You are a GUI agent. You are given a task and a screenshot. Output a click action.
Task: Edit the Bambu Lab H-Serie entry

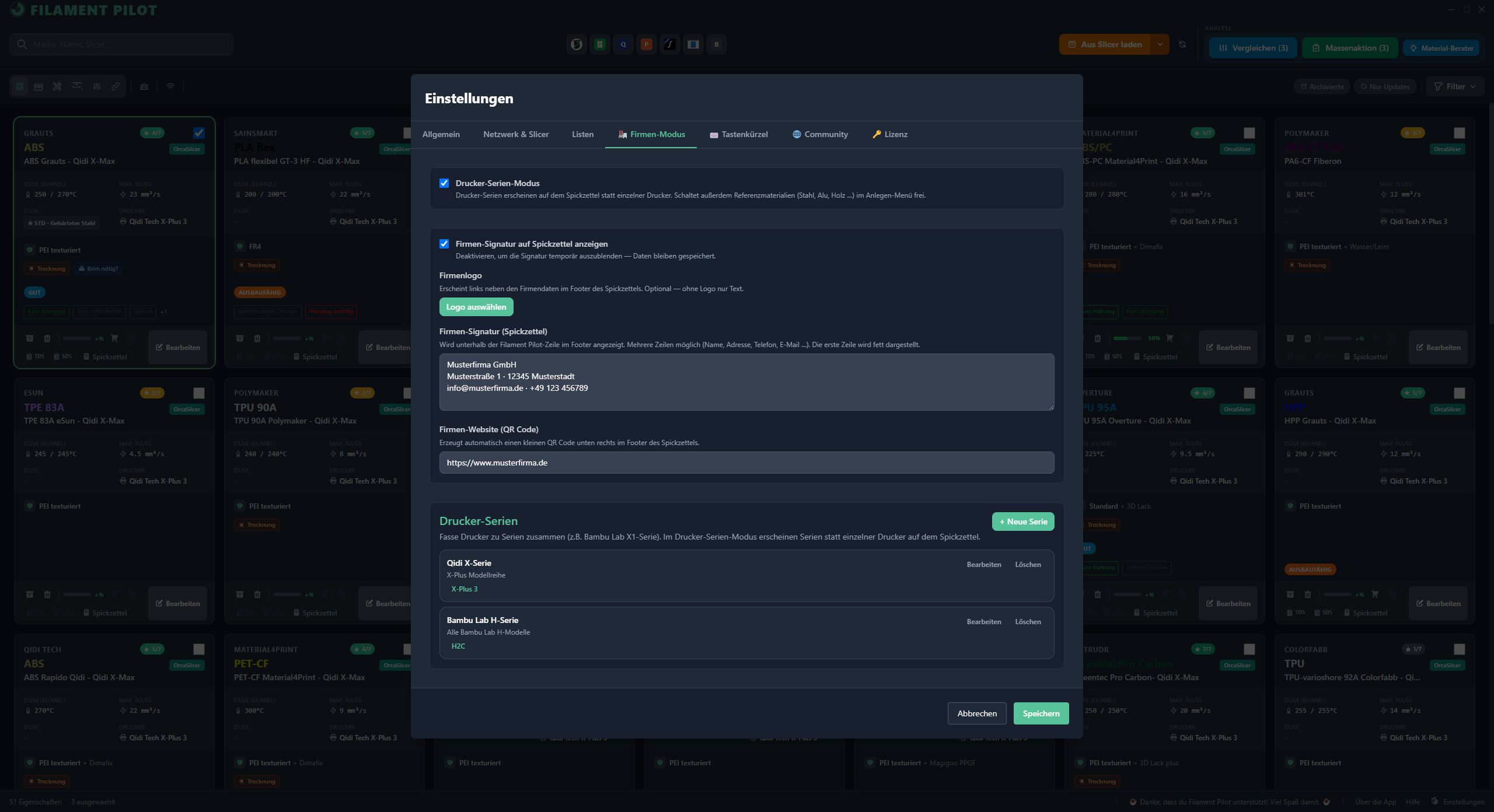(983, 622)
